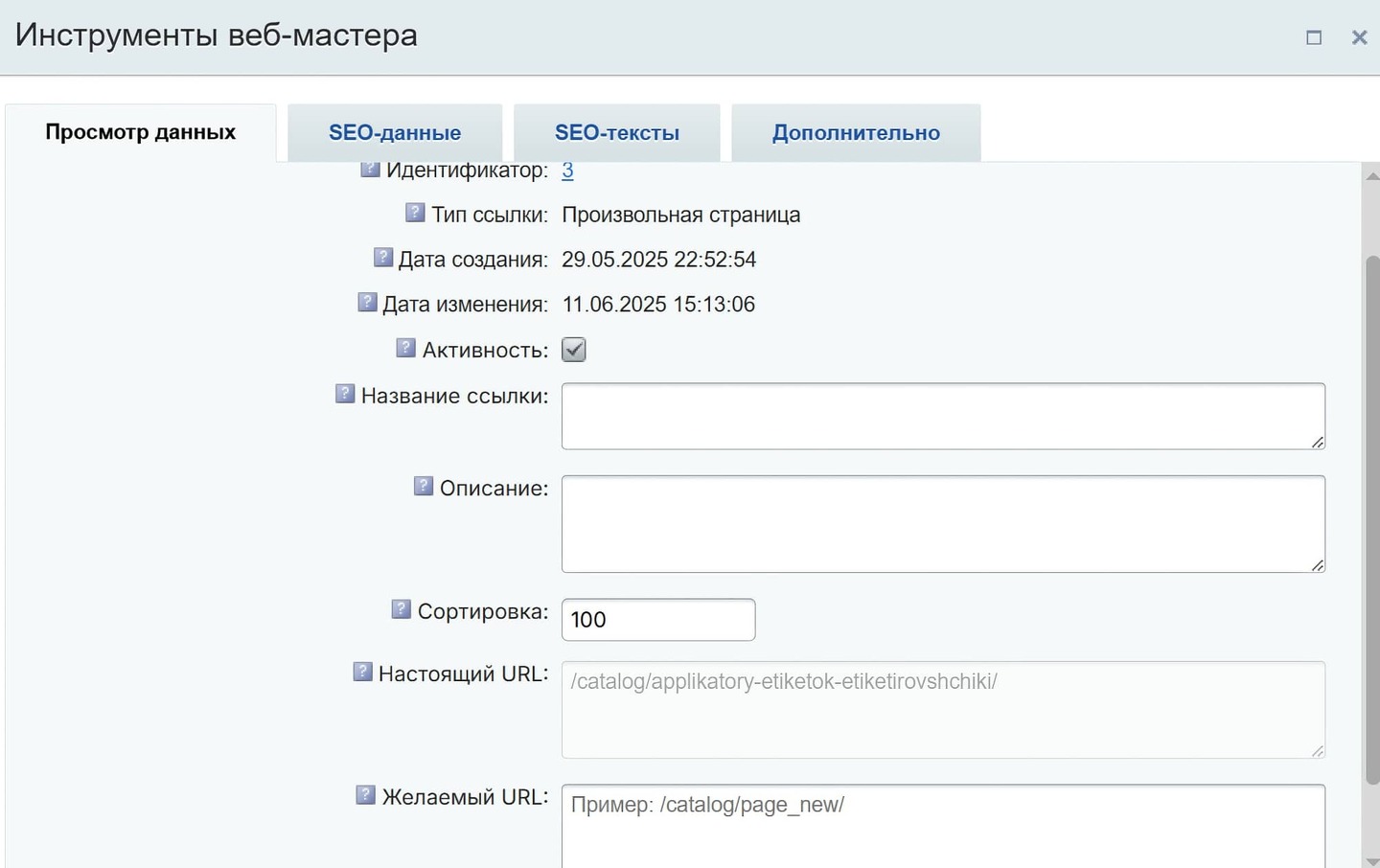The width and height of the screenshot is (1380, 868).
Task: Click the vertical scrollbar thumb
Action: 1371,517
